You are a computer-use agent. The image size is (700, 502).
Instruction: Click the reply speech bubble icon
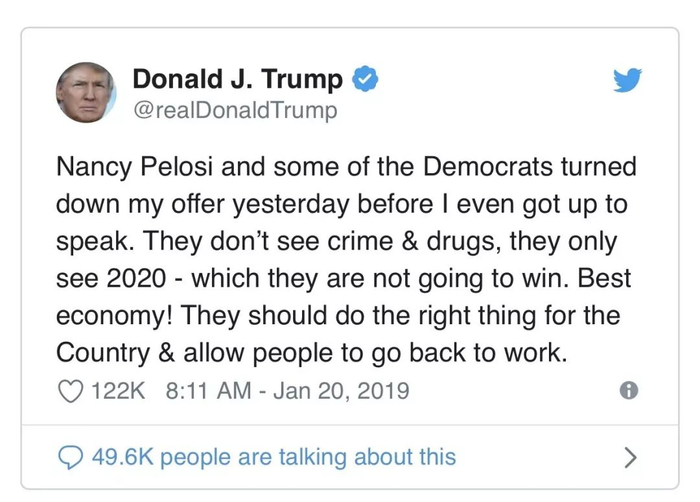tap(71, 457)
